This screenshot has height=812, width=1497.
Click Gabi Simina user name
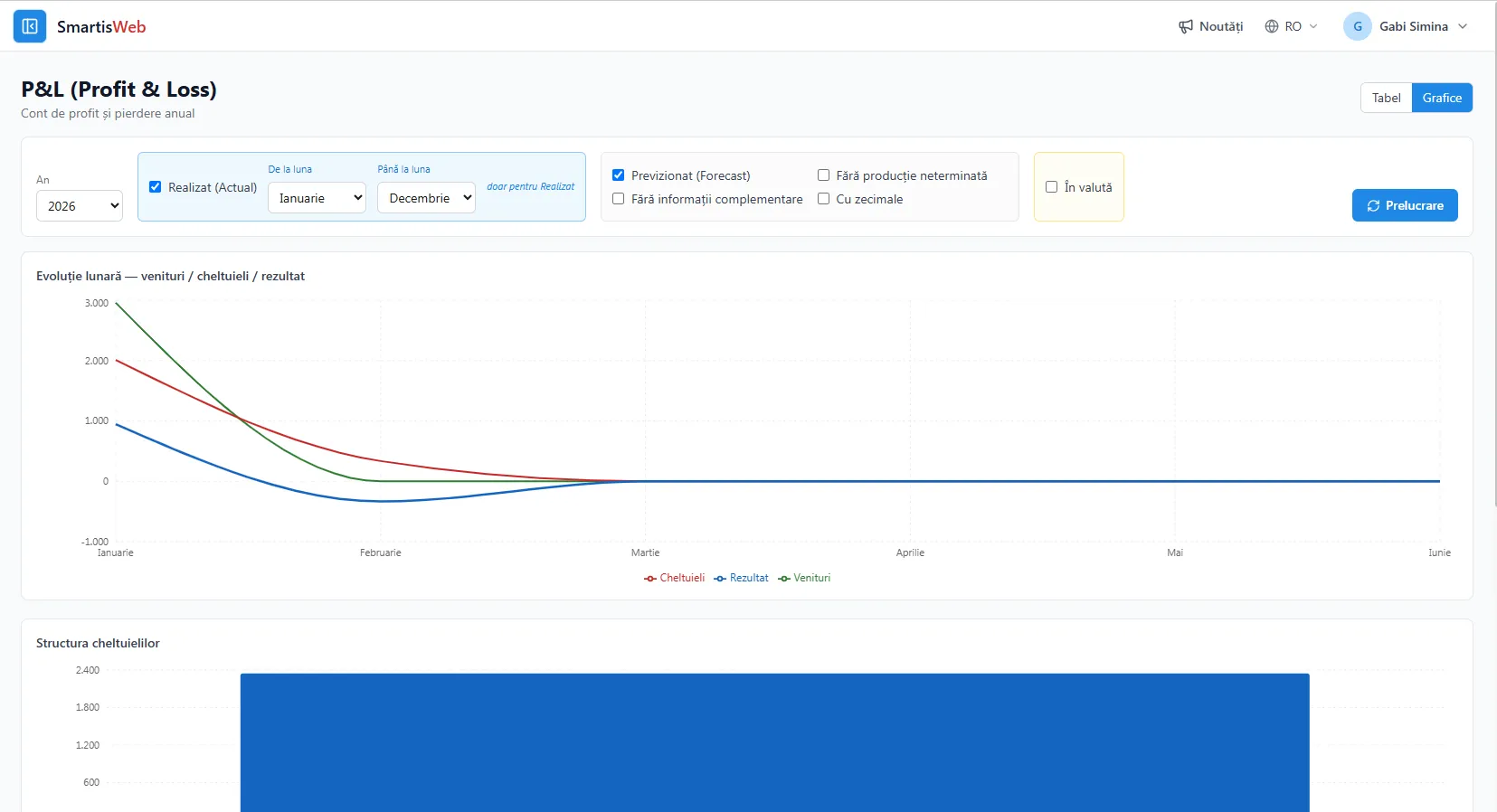pos(1413,26)
